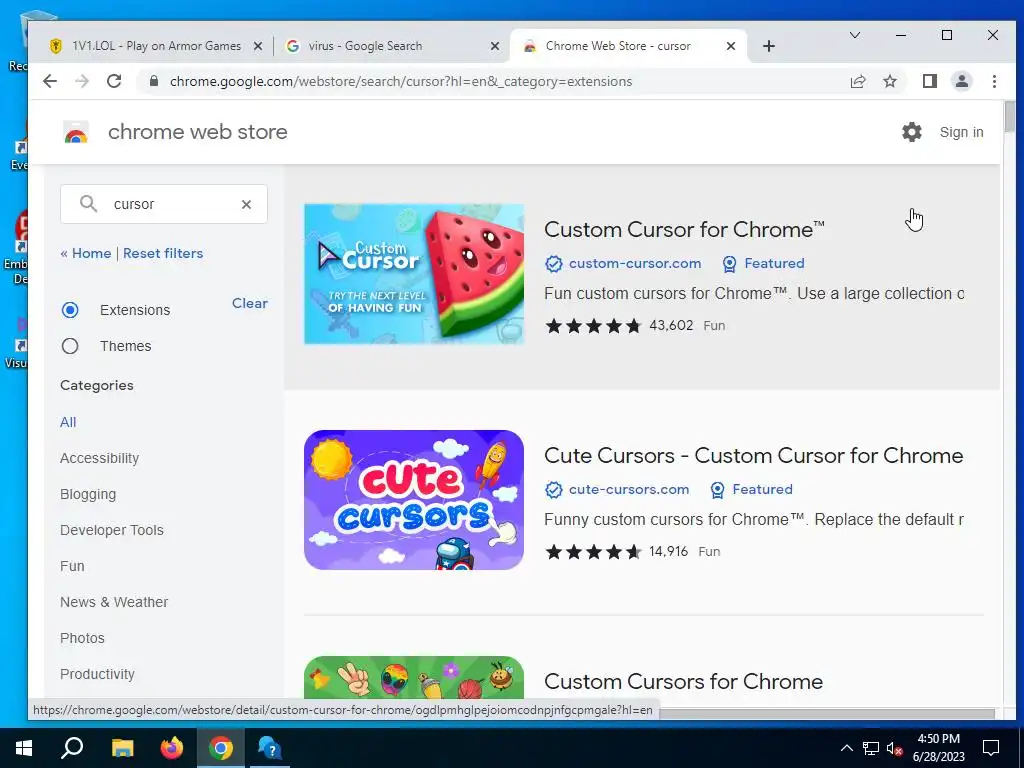Click the Chrome Web Store logo

[76, 133]
